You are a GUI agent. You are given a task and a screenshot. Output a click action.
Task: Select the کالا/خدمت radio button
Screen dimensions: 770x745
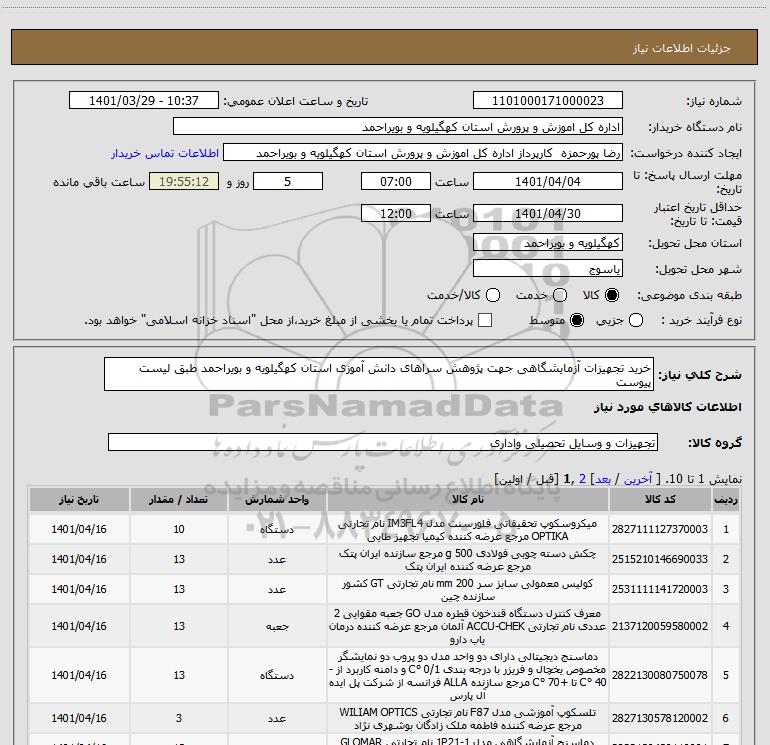(x=493, y=295)
